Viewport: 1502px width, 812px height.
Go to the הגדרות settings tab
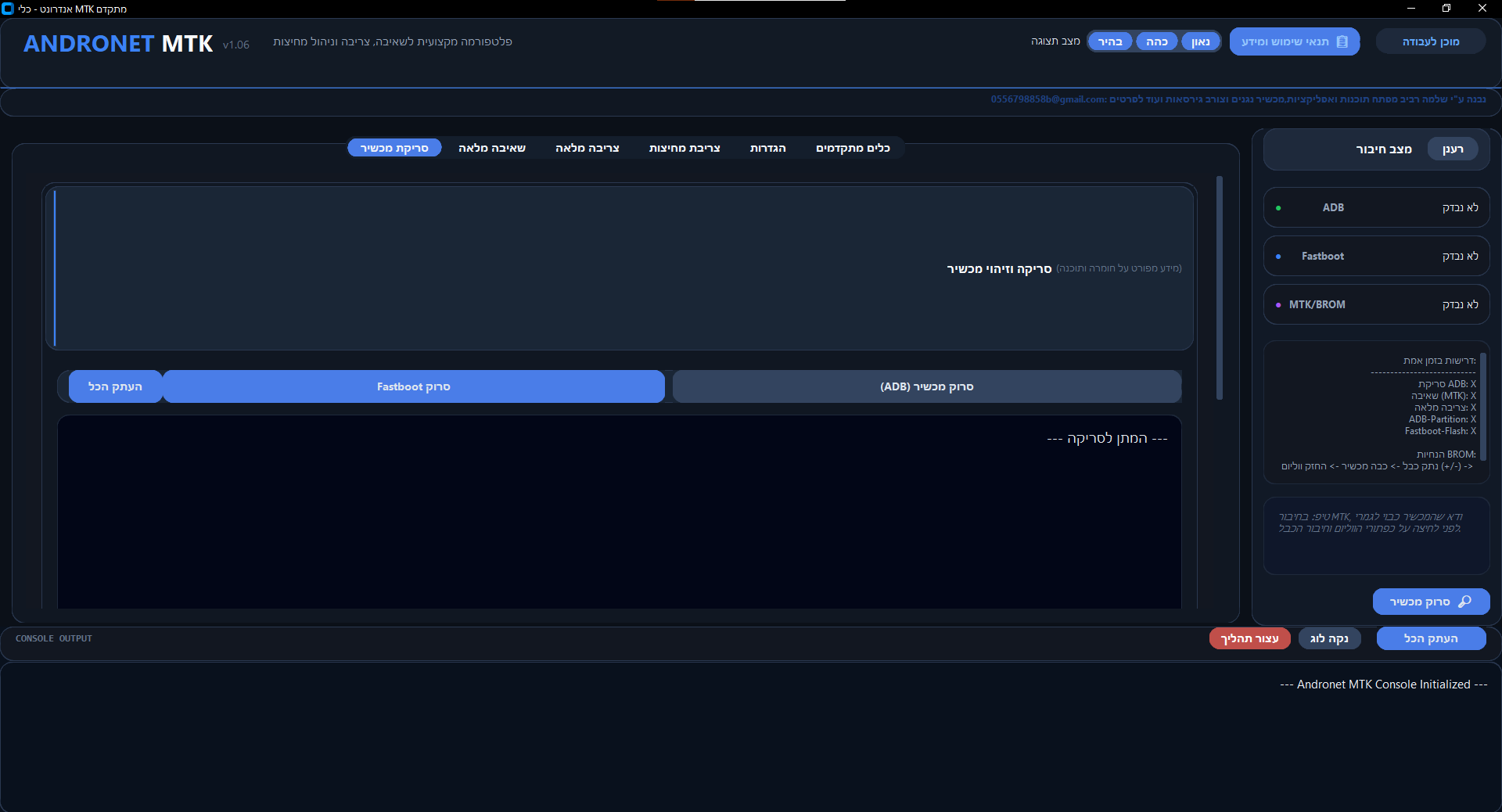tap(767, 148)
